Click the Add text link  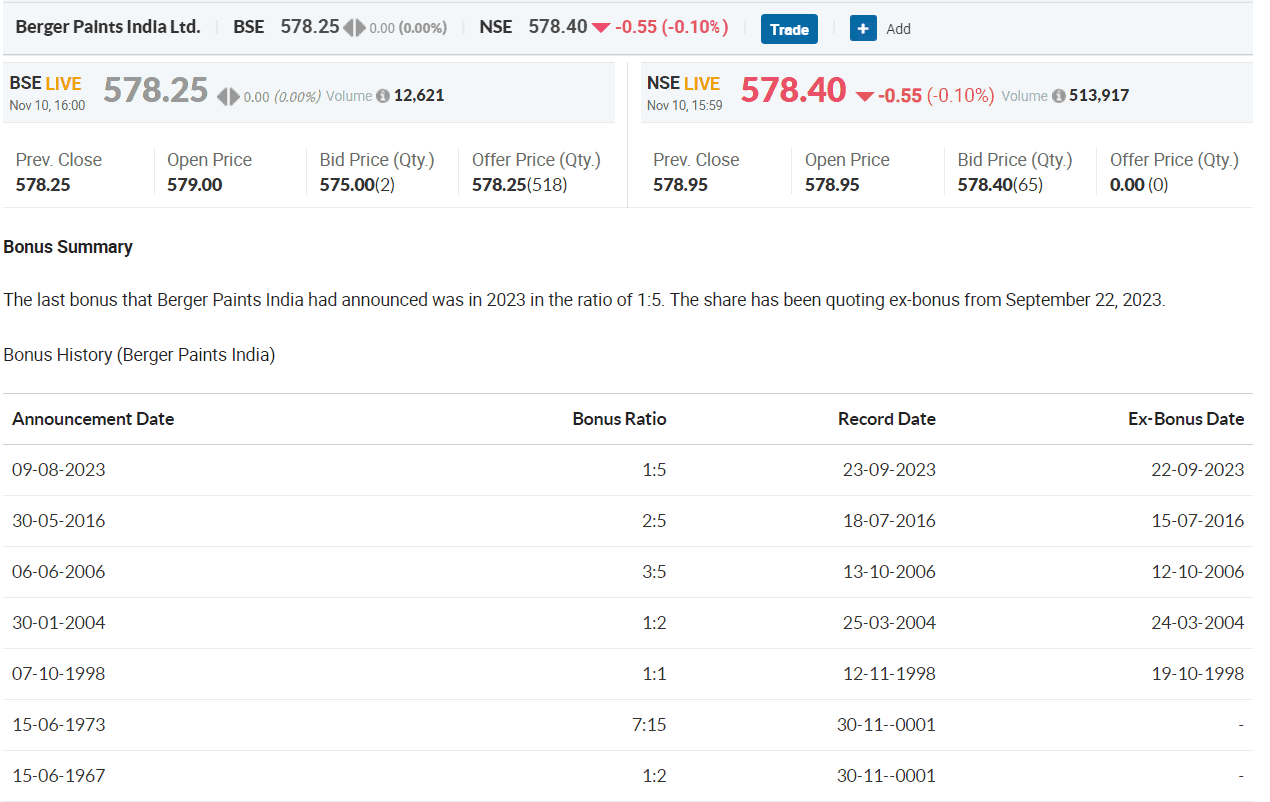point(898,29)
